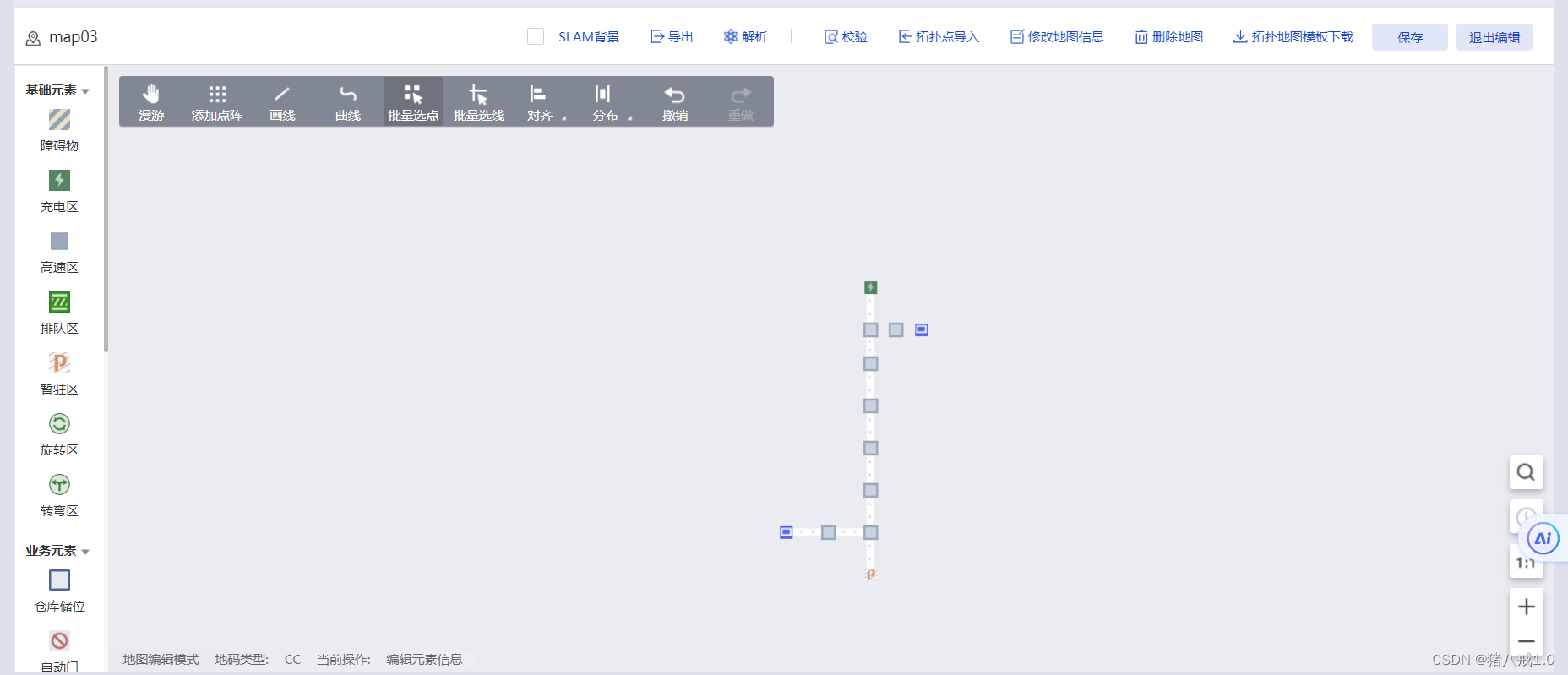Viewport: 1568px width, 675px height.
Task: Click the 地图编辑模式 status label
Action: click(161, 659)
